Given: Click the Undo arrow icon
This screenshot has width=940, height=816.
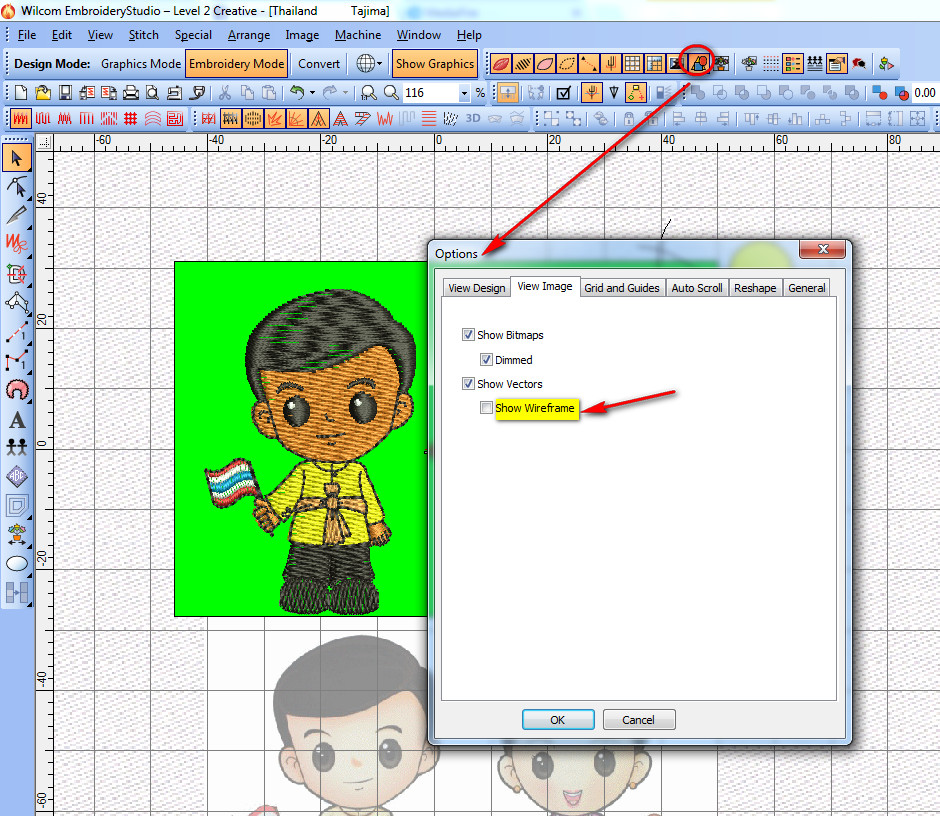Looking at the screenshot, I should (x=297, y=92).
